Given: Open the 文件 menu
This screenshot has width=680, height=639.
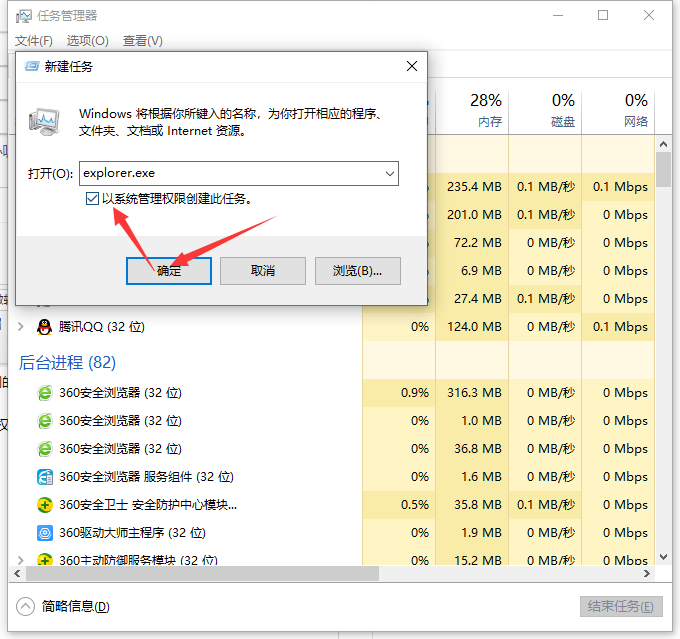Looking at the screenshot, I should pos(33,41).
